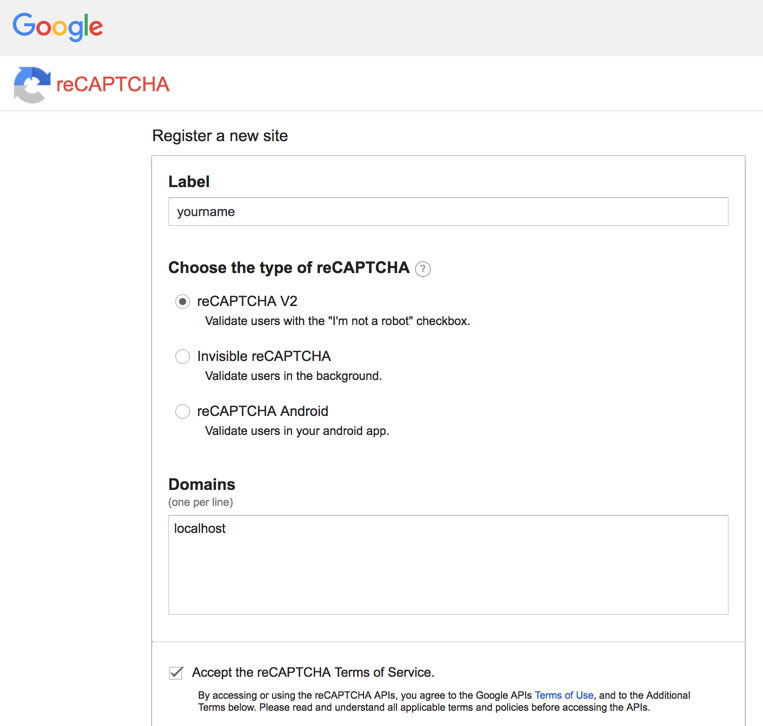Image resolution: width=763 pixels, height=726 pixels.
Task: Open the Terms of Use link
Action: pyautogui.click(x=564, y=695)
